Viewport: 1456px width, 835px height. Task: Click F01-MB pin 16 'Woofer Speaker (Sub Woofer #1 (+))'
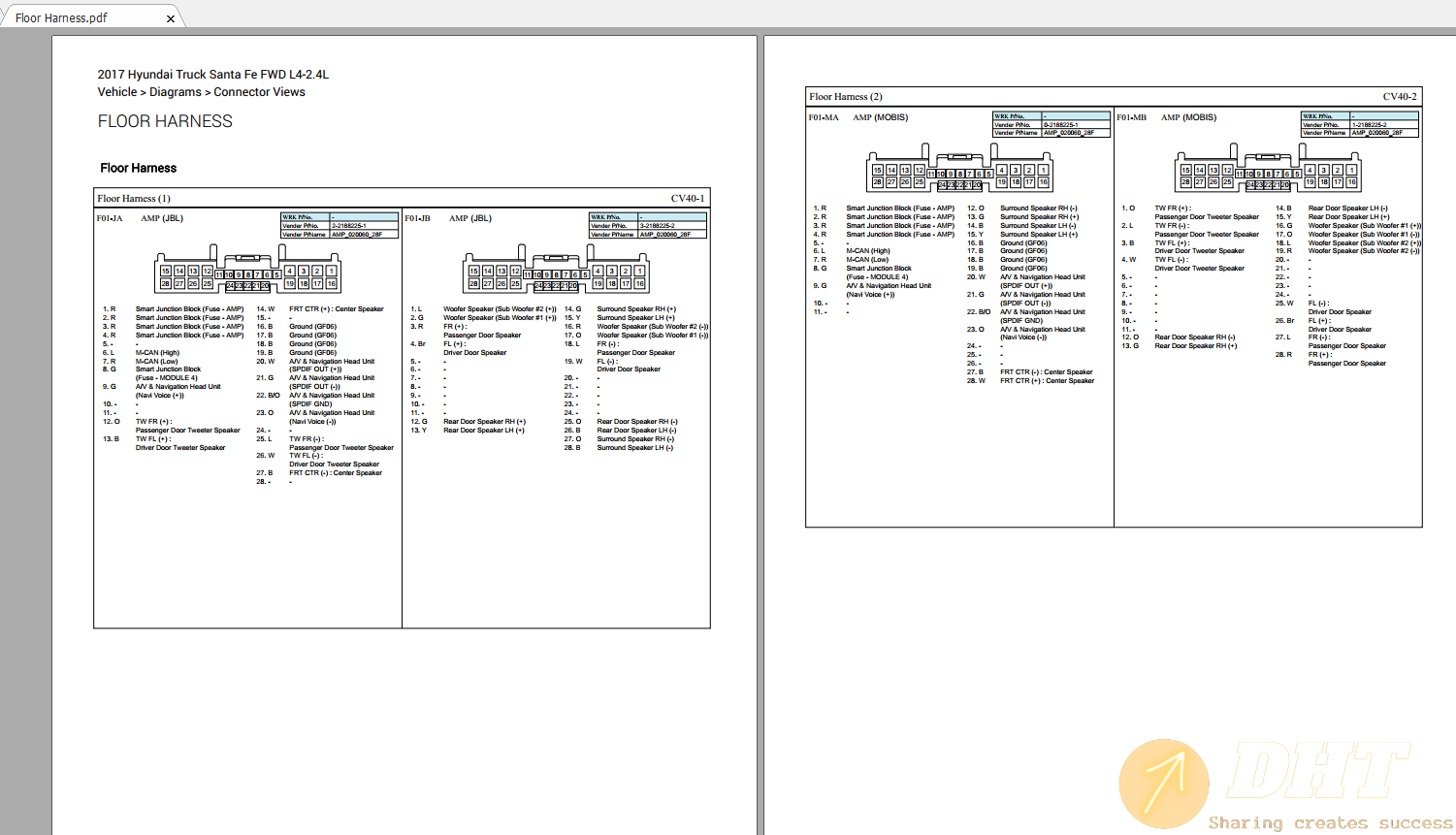click(1365, 226)
